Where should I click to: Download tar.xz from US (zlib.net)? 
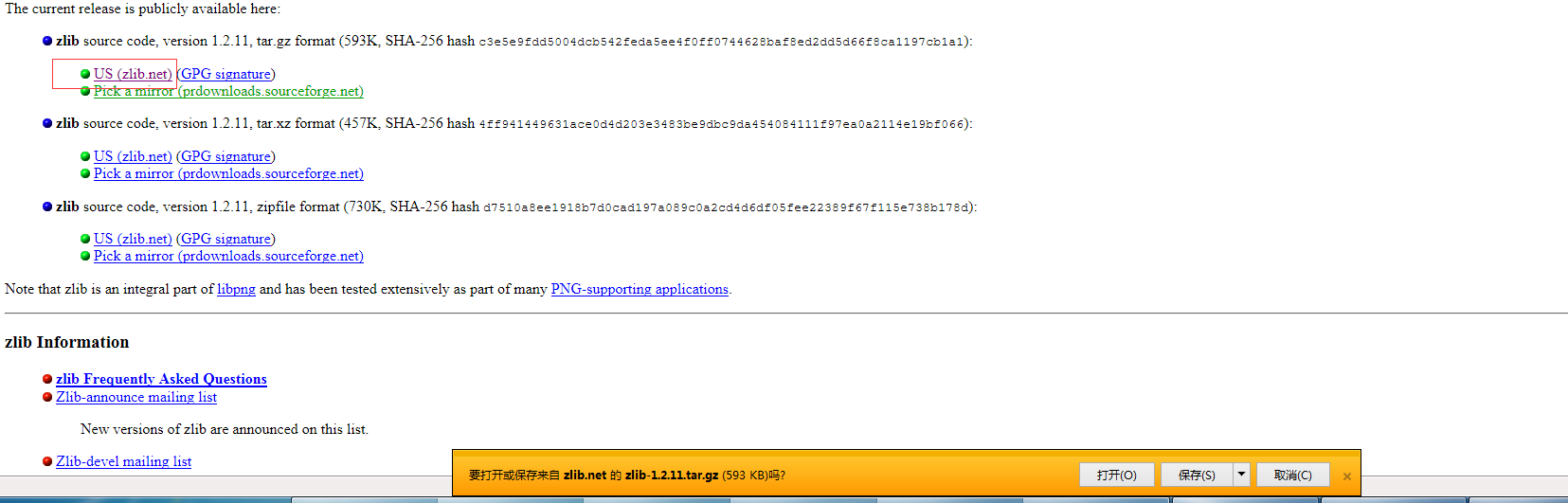(133, 156)
